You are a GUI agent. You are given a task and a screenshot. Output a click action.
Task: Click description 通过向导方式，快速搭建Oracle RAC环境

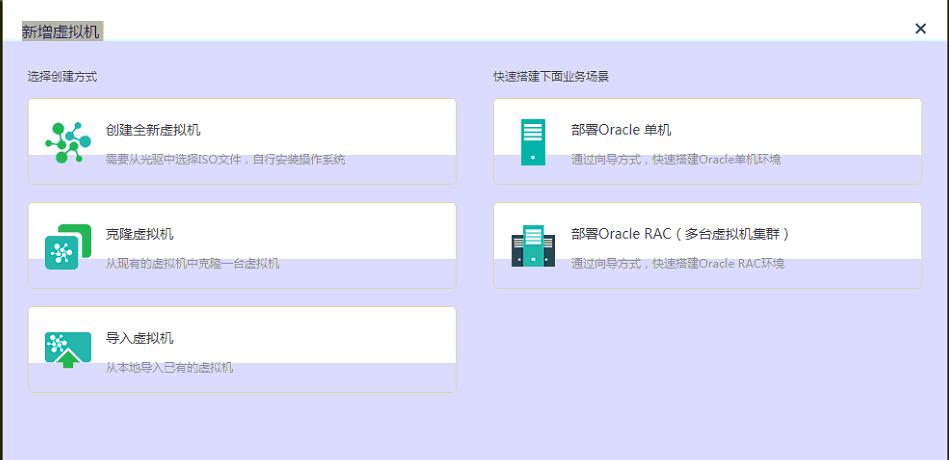click(x=678, y=264)
